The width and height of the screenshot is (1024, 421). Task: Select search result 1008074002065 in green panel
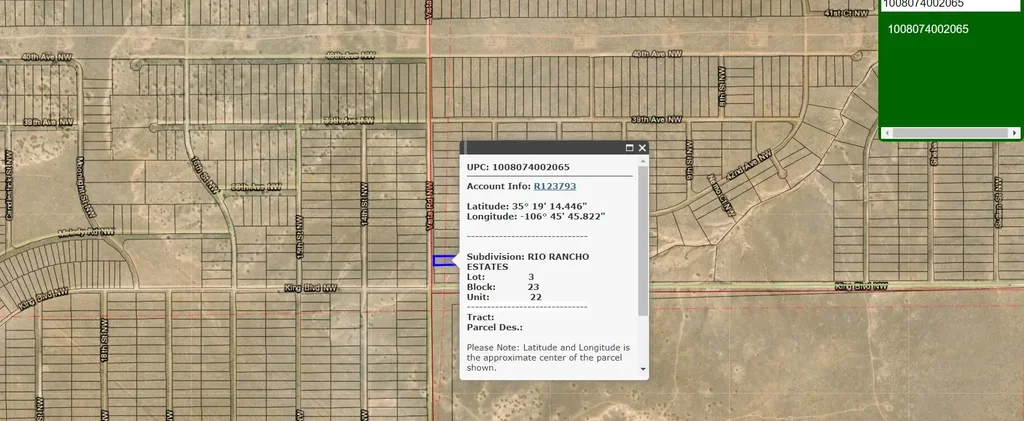pyautogui.click(x=928, y=29)
